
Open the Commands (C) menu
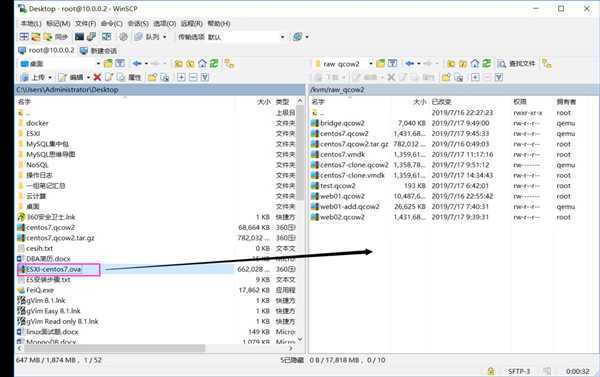point(111,23)
